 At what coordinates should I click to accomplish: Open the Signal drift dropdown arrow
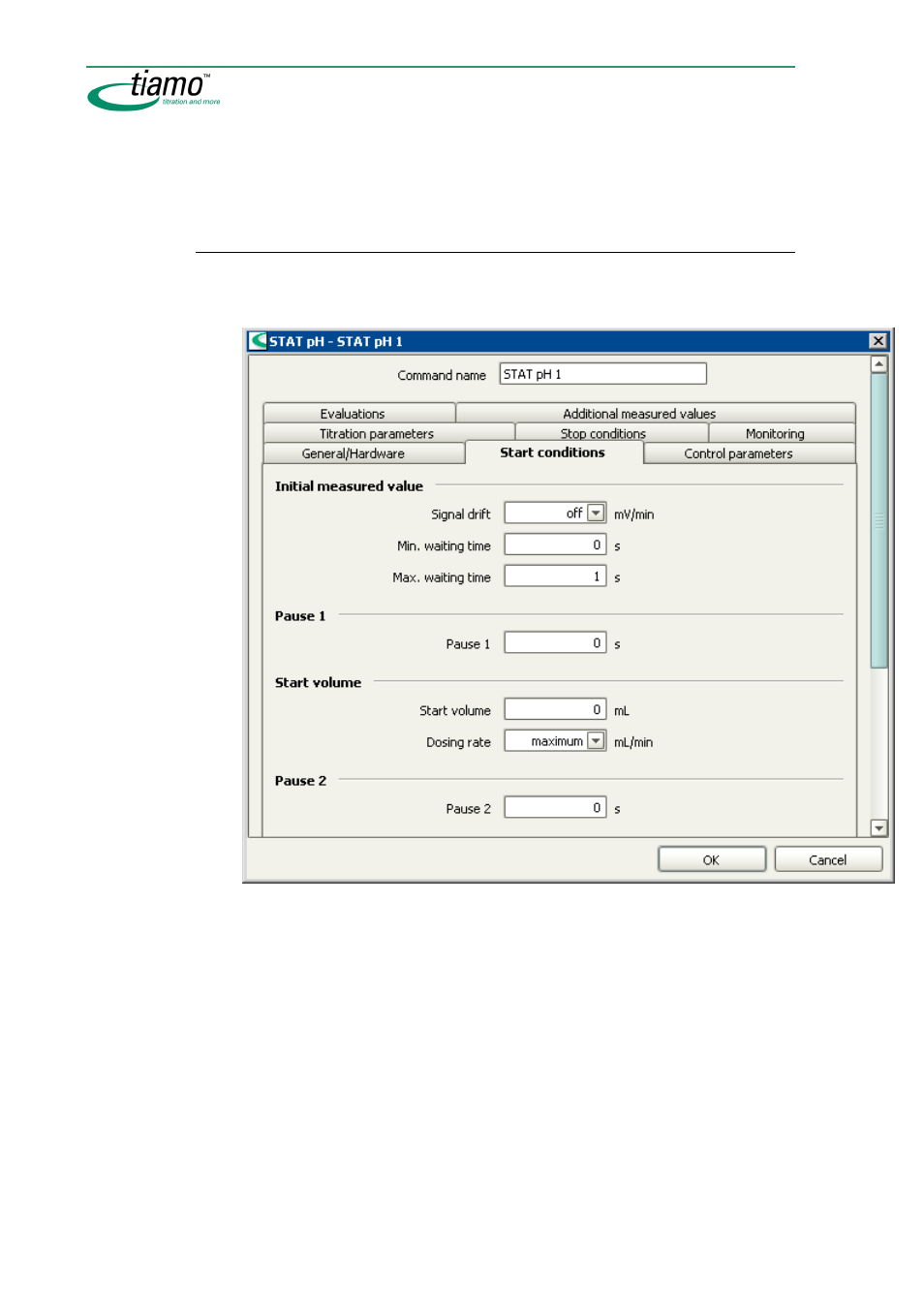596,514
